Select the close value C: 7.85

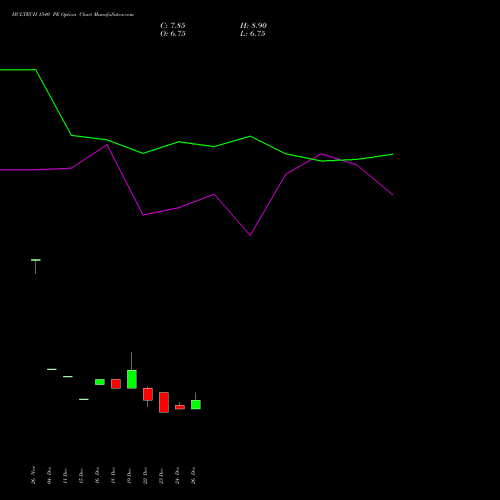tap(173, 26)
